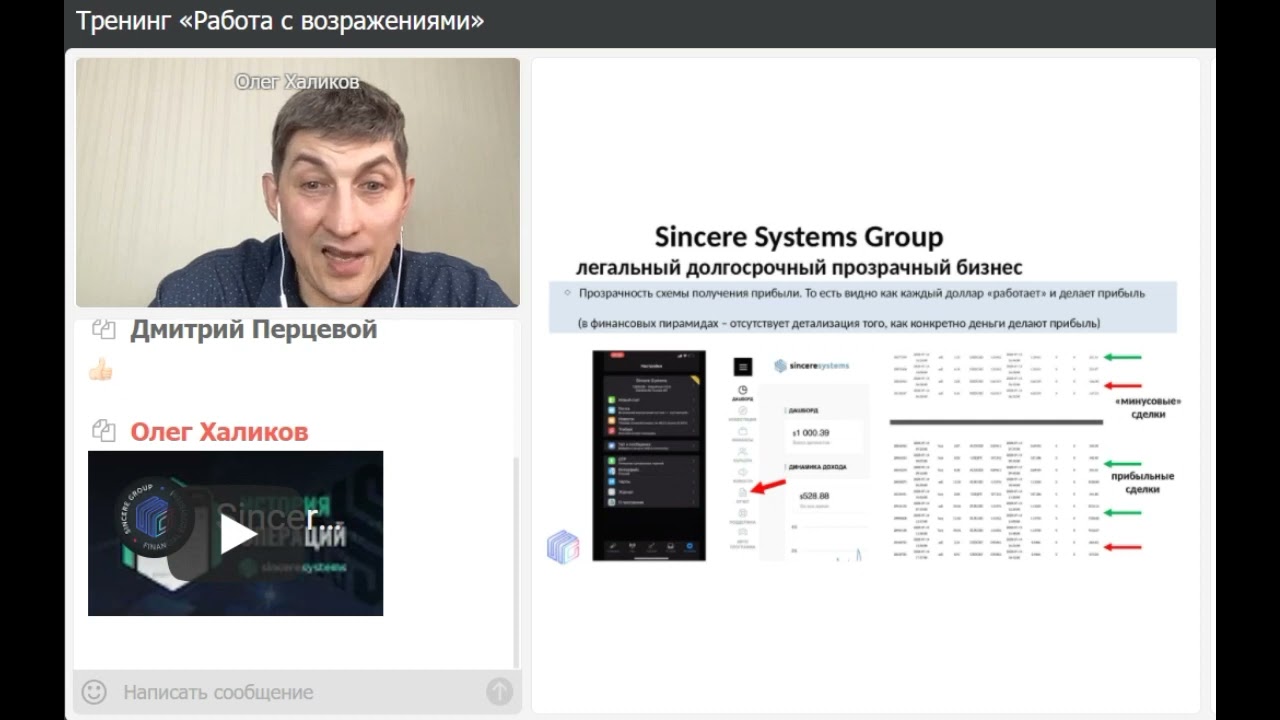1280x720 pixels.
Task: Play the Sincere Systems video in chat
Action: [x=236, y=534]
